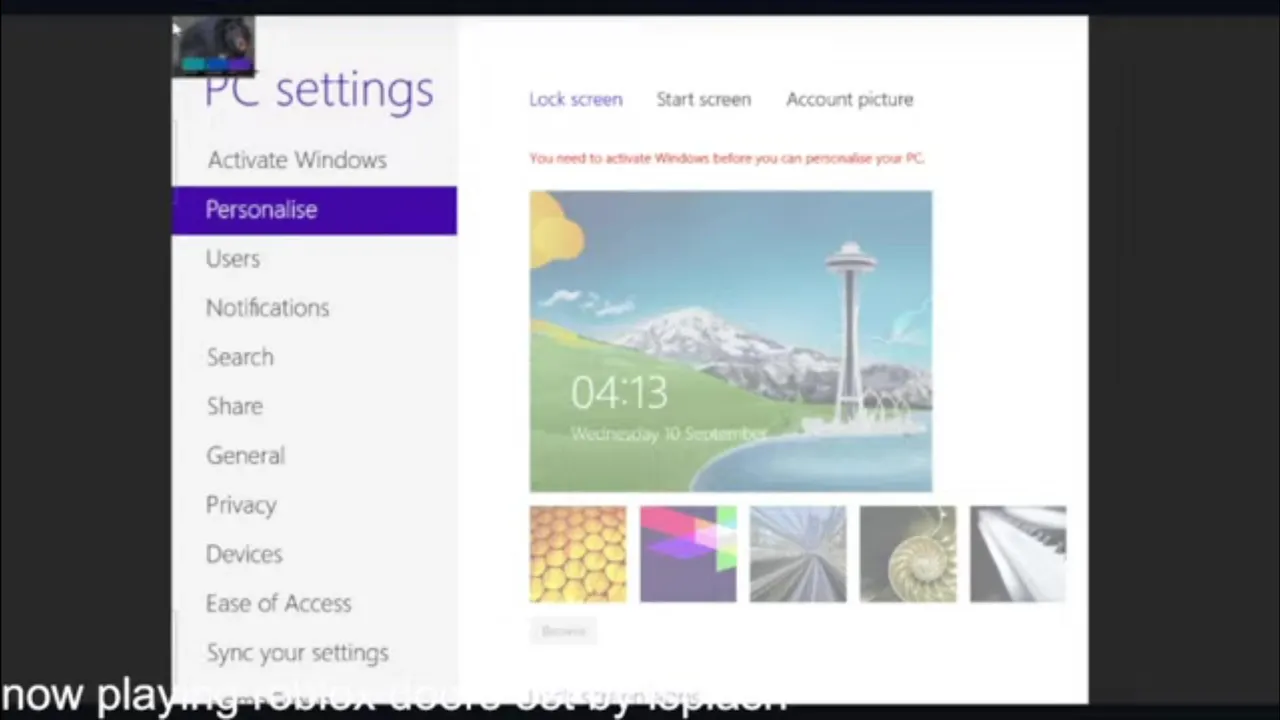1280x720 pixels.
Task: Choose the piano keys lock screen thumbnail
Action: (1018, 554)
